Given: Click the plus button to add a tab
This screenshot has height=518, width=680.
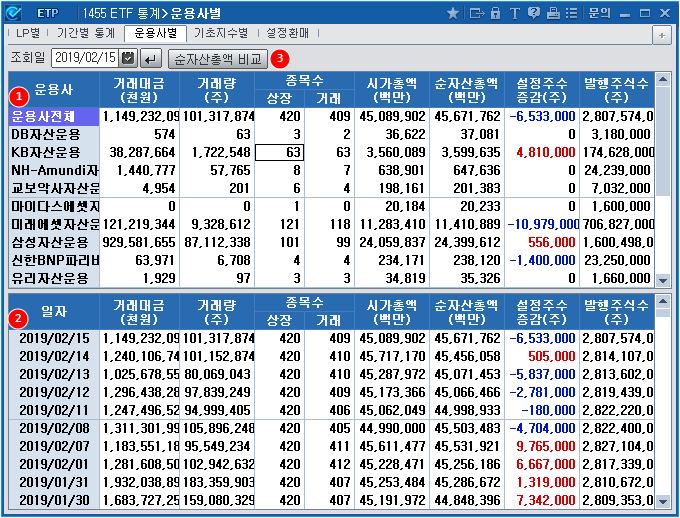Looking at the screenshot, I should point(661,35).
